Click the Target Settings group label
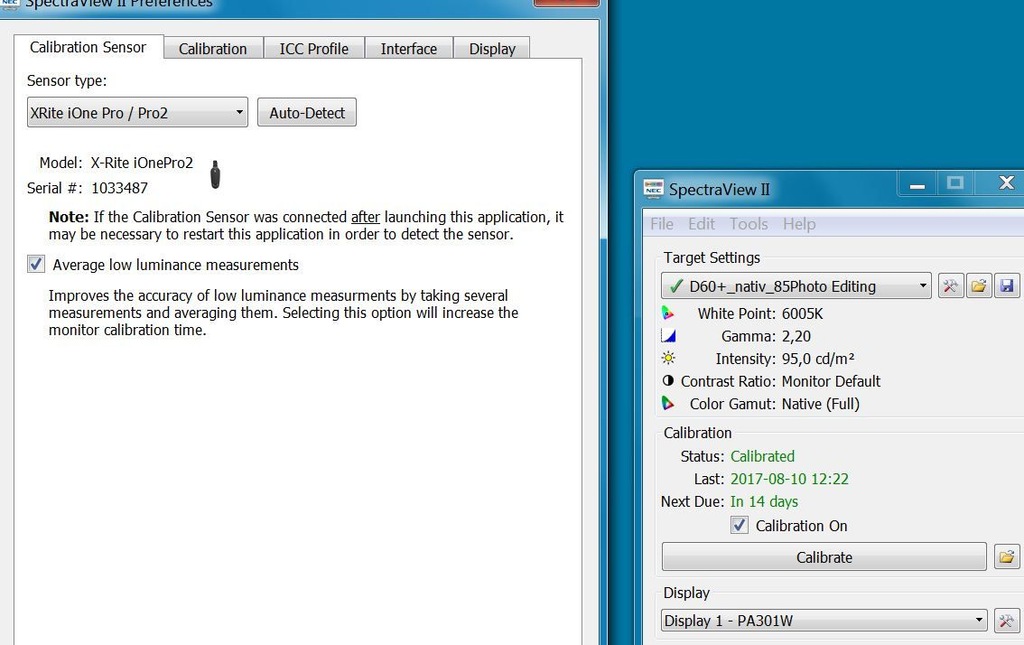The width and height of the screenshot is (1024, 645). [x=712, y=258]
